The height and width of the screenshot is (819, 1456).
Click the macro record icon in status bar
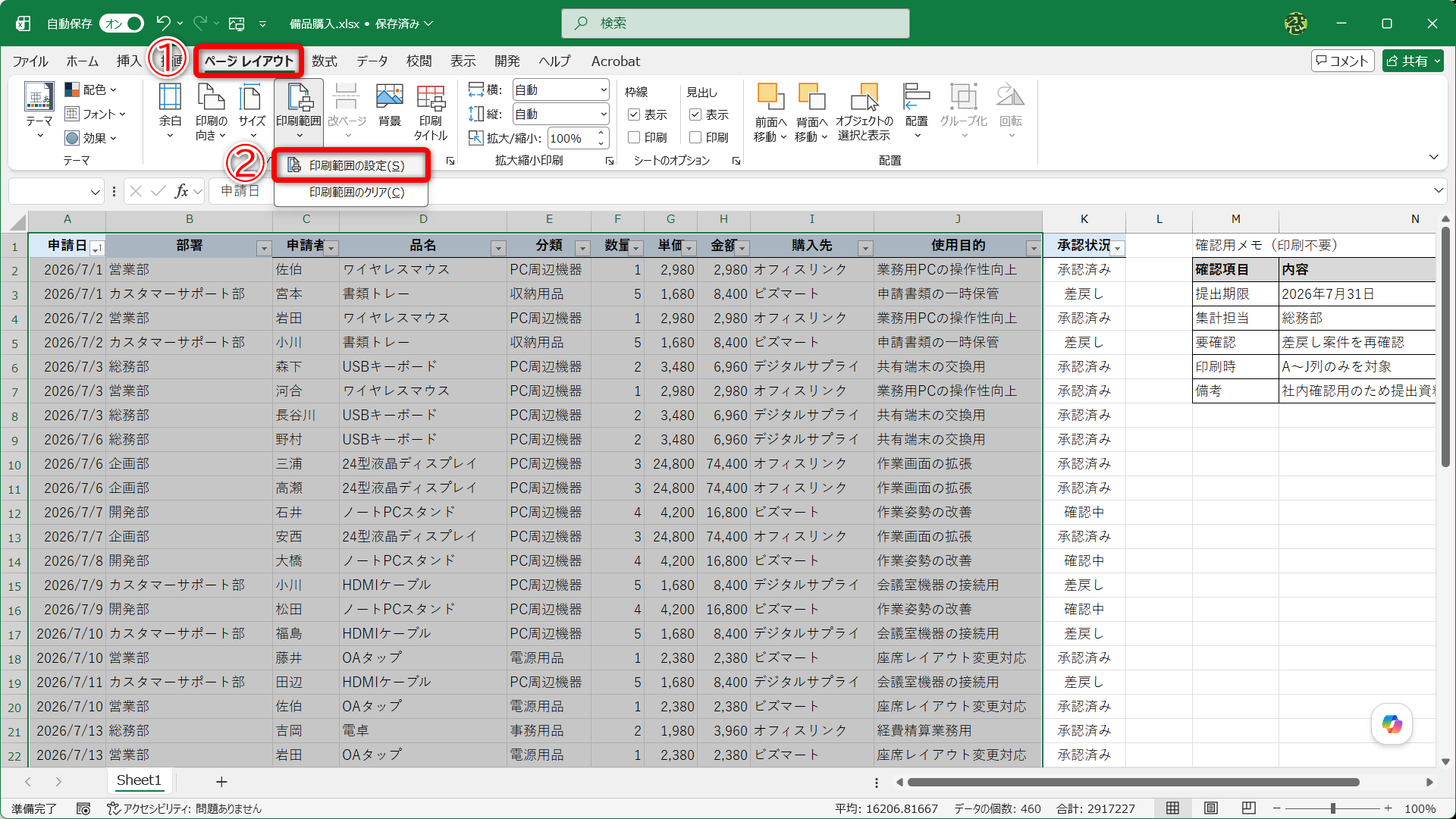click(x=83, y=808)
